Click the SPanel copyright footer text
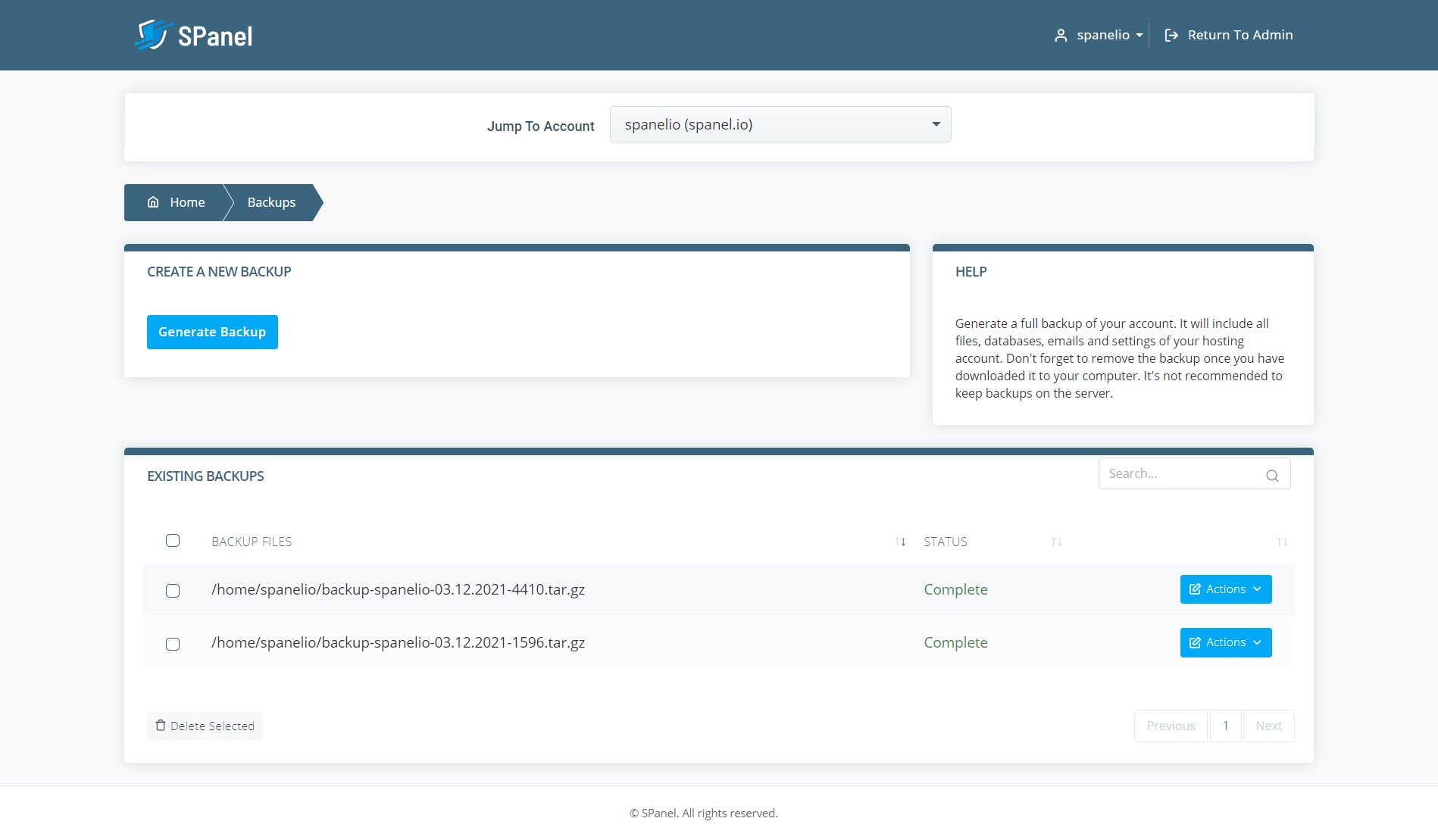The height and width of the screenshot is (840, 1438). (x=703, y=813)
